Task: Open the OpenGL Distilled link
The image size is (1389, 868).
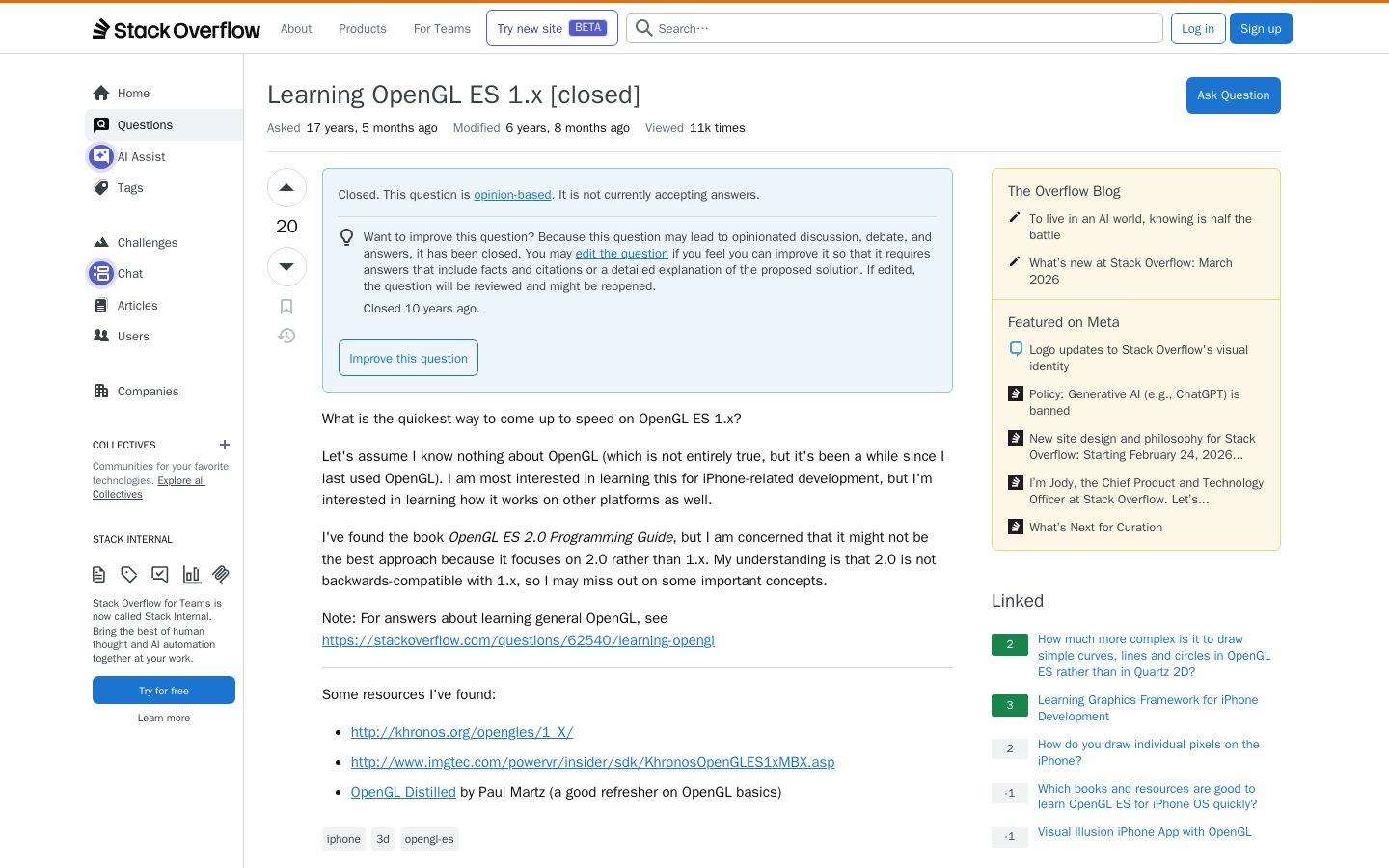Action: point(403,792)
